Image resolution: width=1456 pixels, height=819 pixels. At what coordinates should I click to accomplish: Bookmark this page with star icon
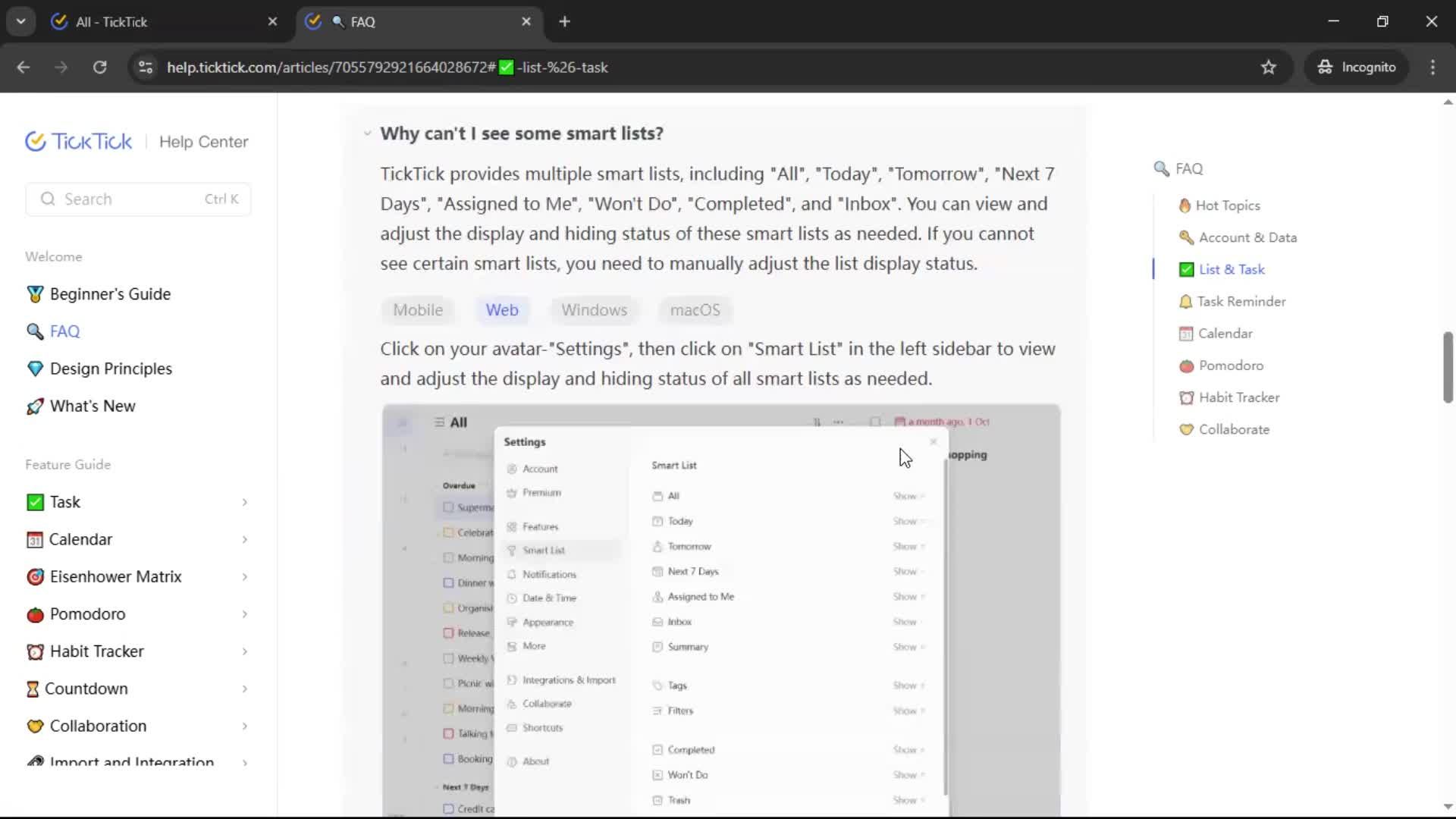(1269, 67)
